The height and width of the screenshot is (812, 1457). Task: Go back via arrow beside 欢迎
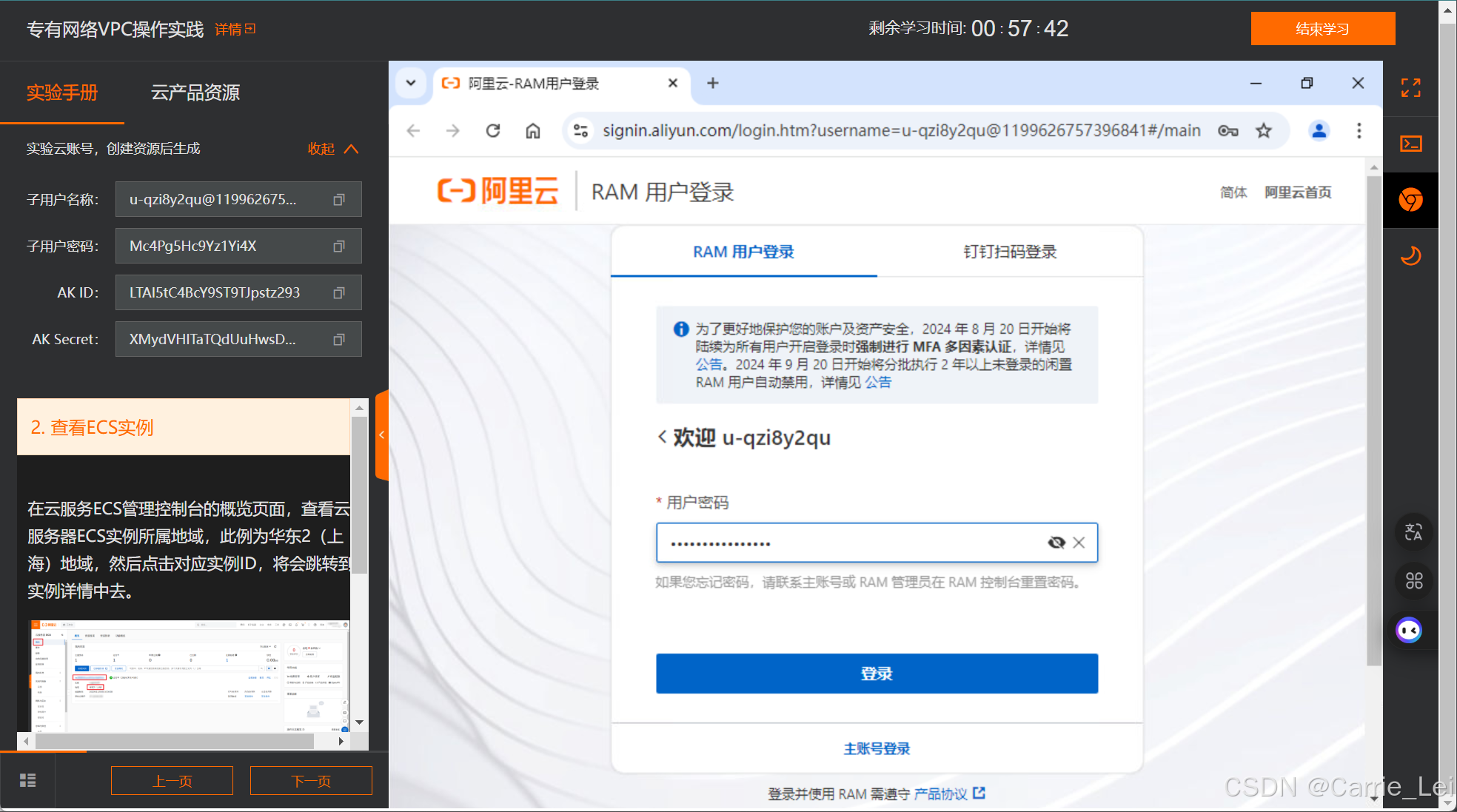(x=662, y=437)
